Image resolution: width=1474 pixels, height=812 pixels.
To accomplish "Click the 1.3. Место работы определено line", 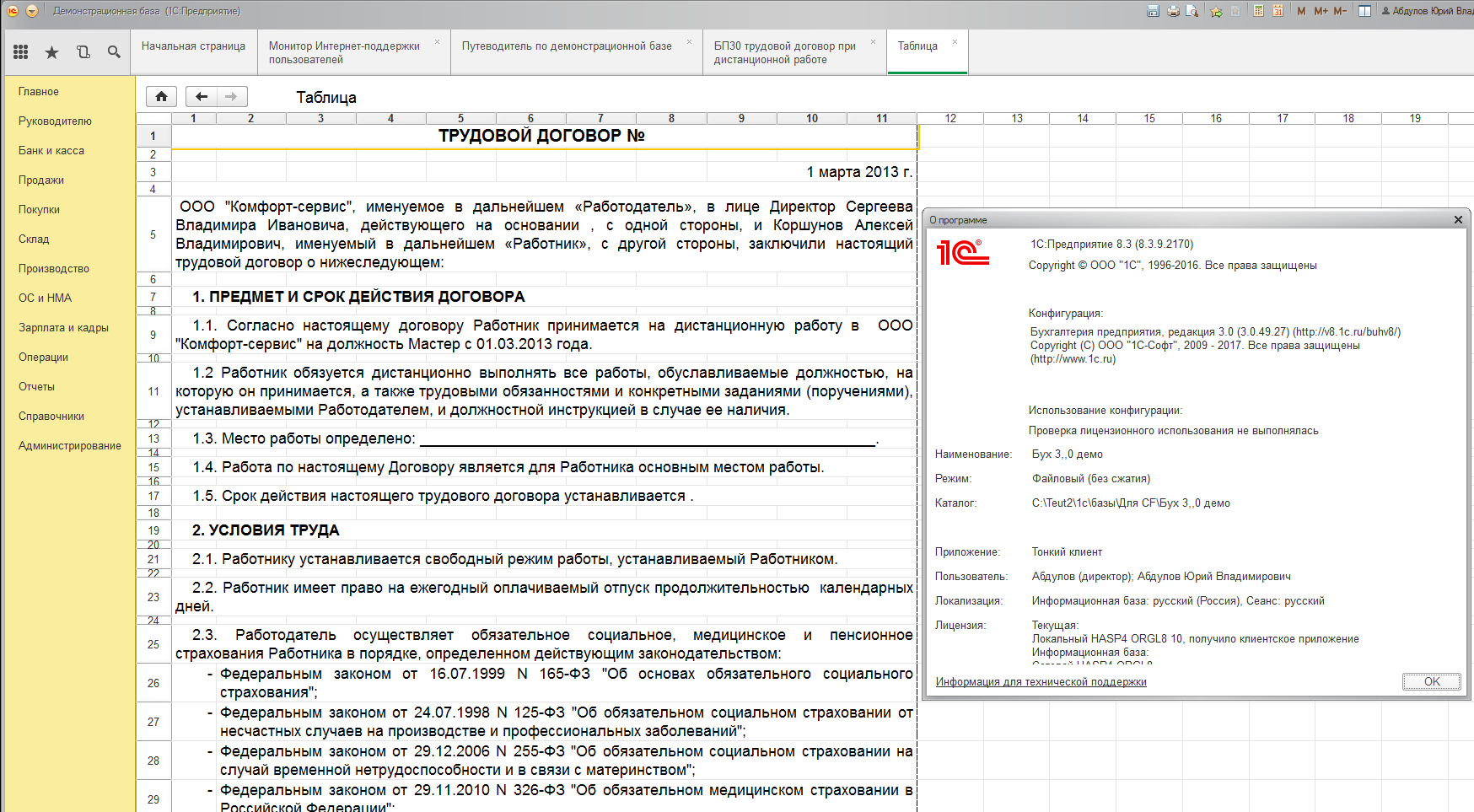I will click(x=535, y=438).
